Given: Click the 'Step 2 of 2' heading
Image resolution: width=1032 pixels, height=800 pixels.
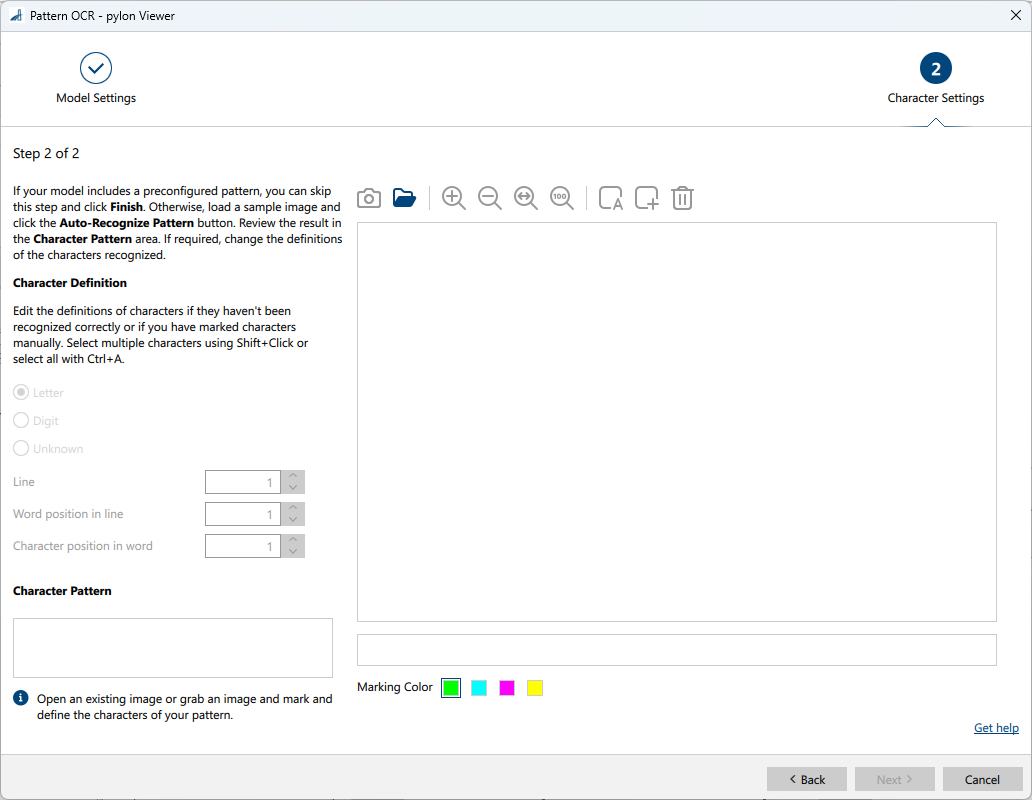Looking at the screenshot, I should (x=46, y=153).
